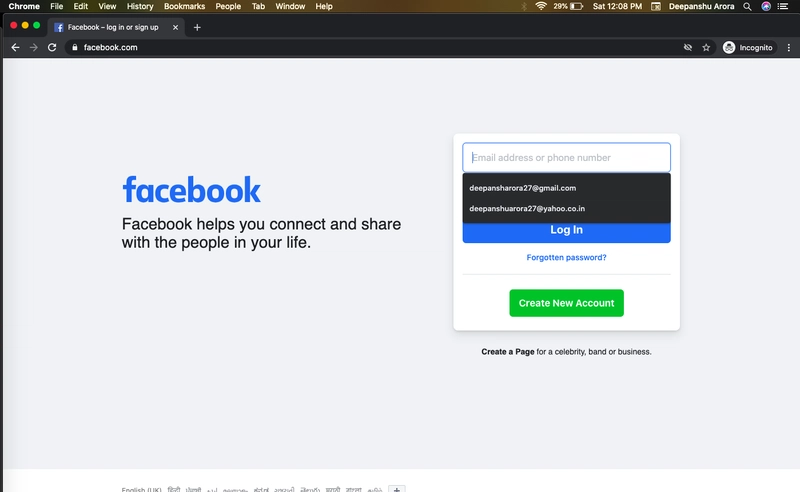Open the Tab menu

tap(258, 6)
